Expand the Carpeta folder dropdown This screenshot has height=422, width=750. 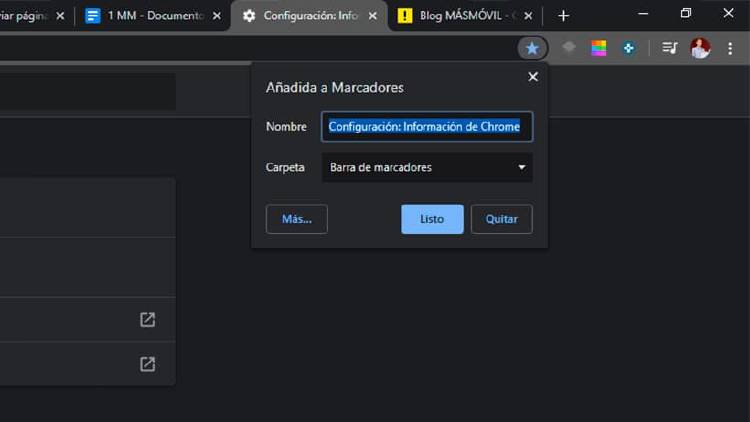pyautogui.click(x=427, y=167)
